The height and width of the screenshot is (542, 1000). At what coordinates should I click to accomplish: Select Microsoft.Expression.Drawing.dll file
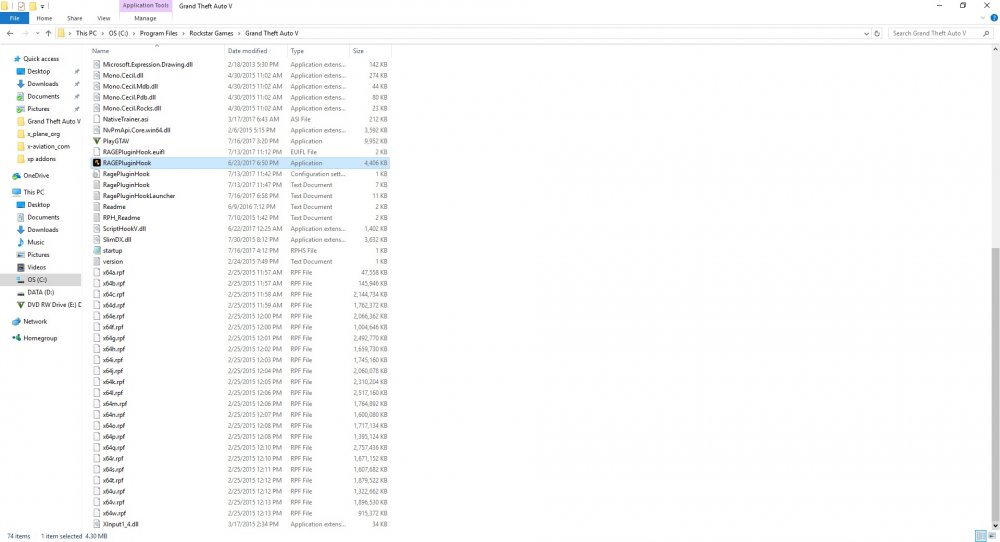tap(147, 64)
